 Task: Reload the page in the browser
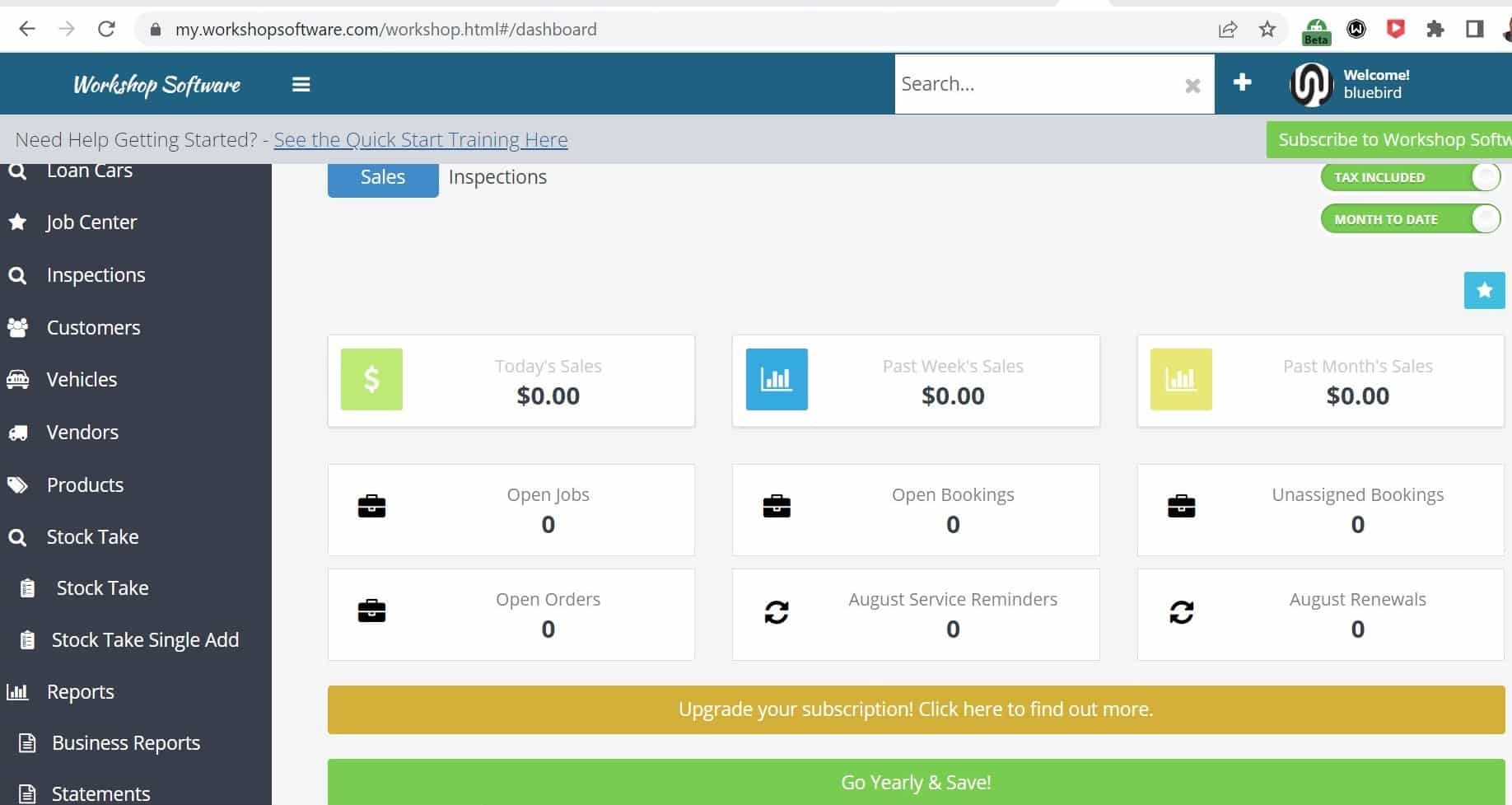pyautogui.click(x=106, y=29)
